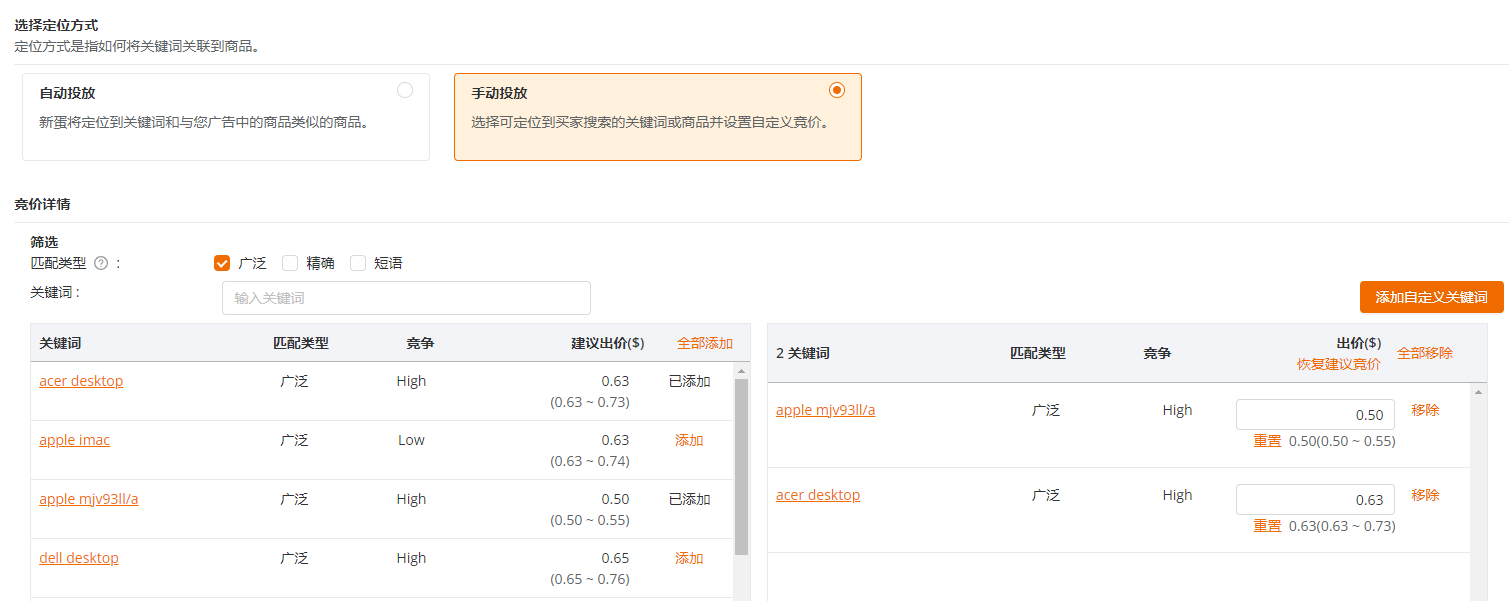Remove acer desktop from added keywords

click(x=1425, y=495)
